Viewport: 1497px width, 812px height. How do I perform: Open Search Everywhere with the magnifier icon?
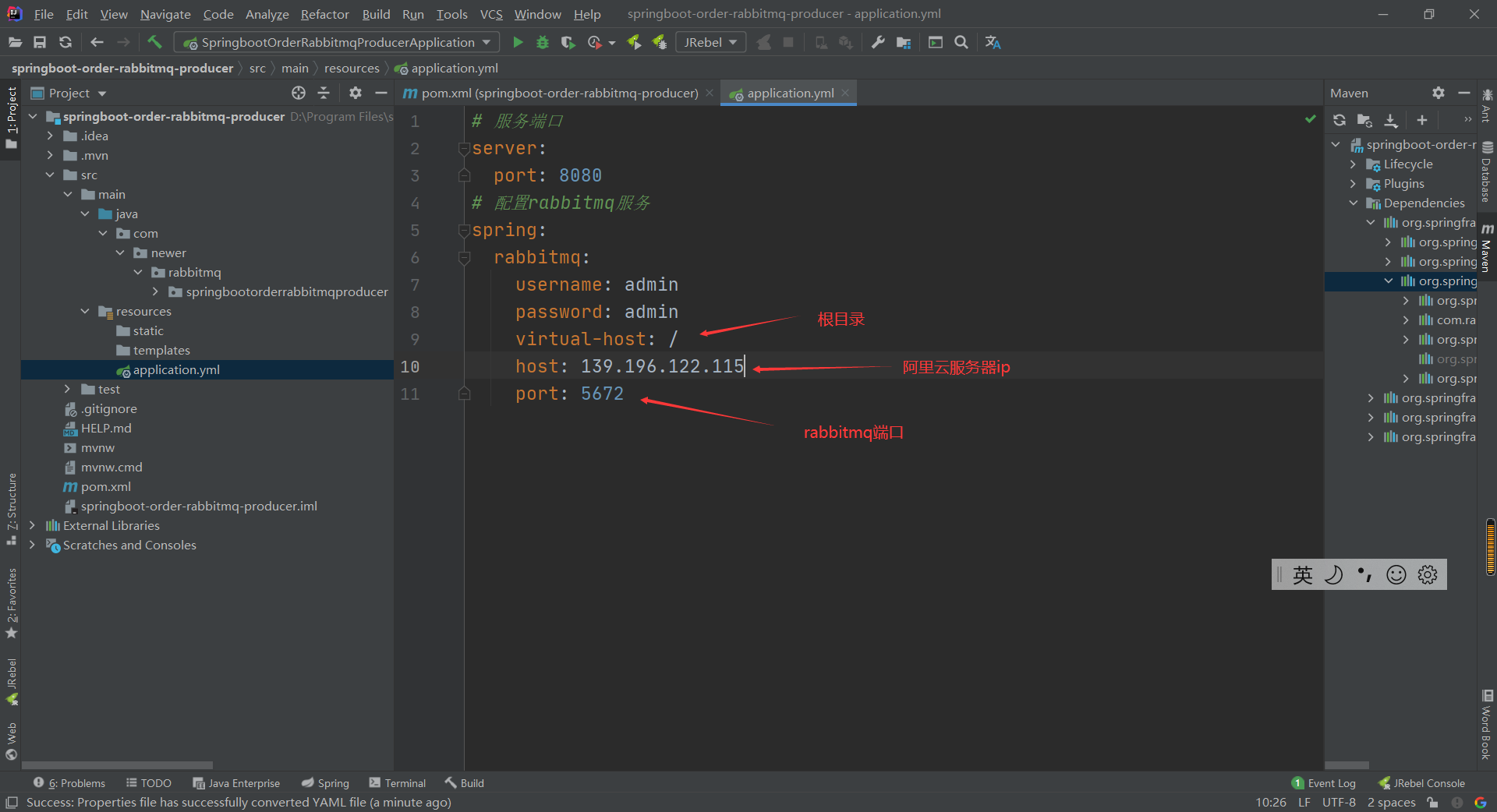coord(961,42)
